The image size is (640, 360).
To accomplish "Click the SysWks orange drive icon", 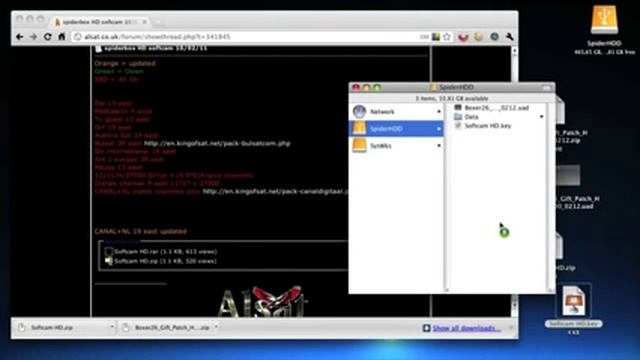I will pyautogui.click(x=360, y=145).
